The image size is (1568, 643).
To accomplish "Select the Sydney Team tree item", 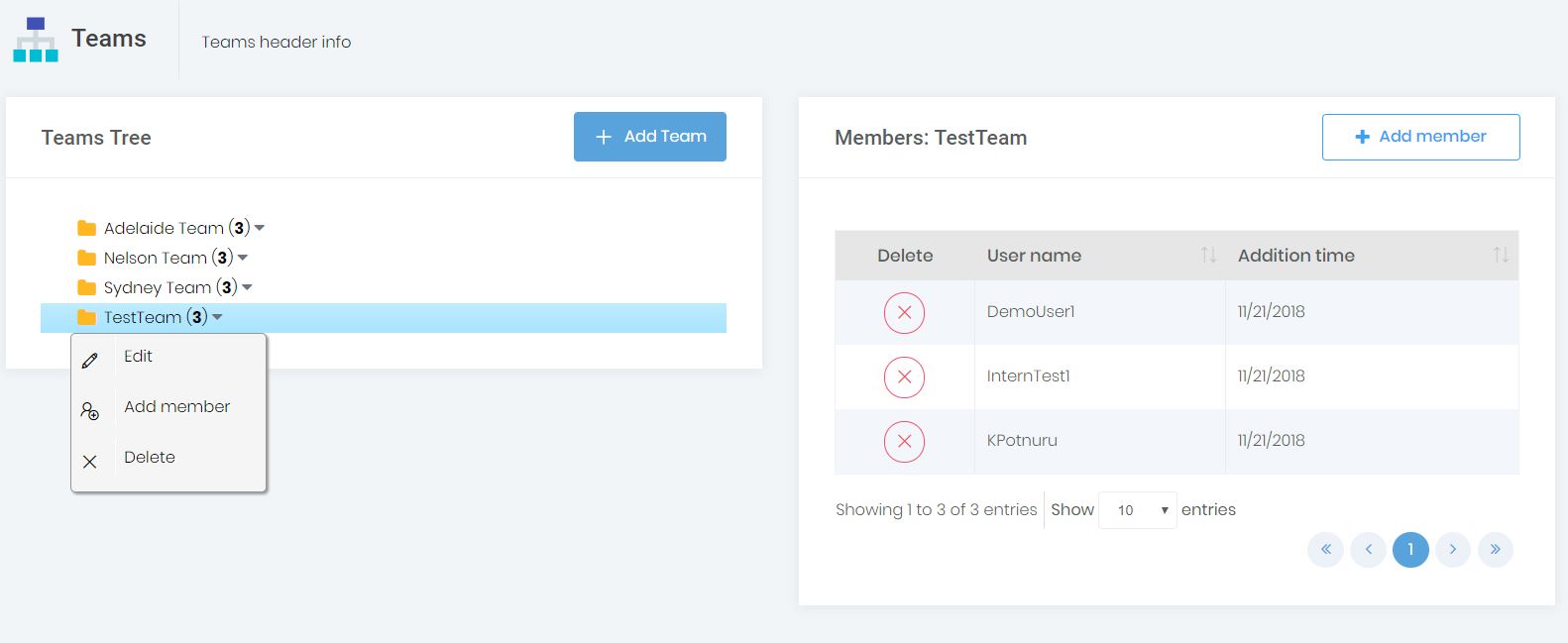I will click(x=158, y=287).
